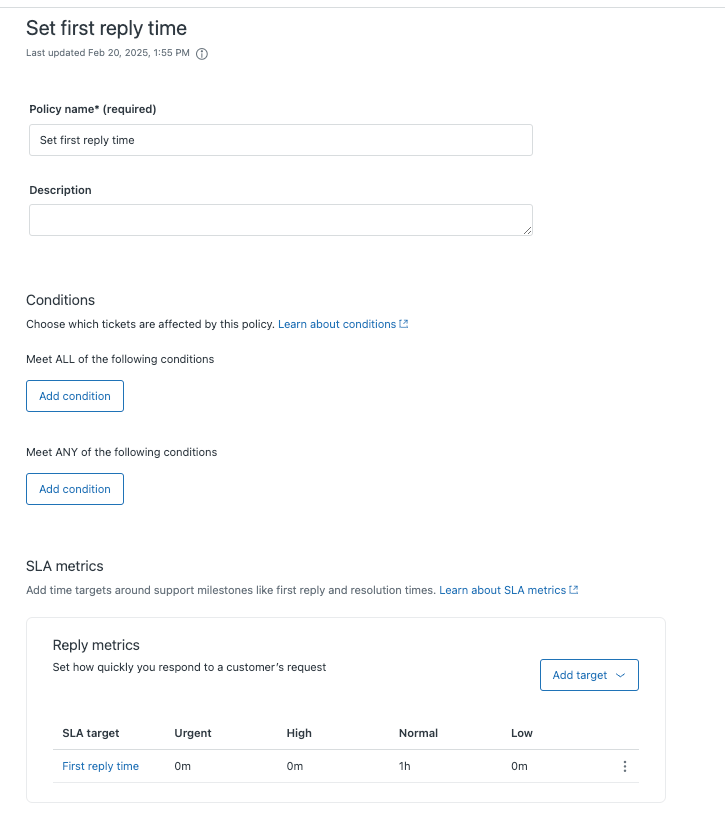
Task: Select the High target value 0m
Action: coord(293,765)
